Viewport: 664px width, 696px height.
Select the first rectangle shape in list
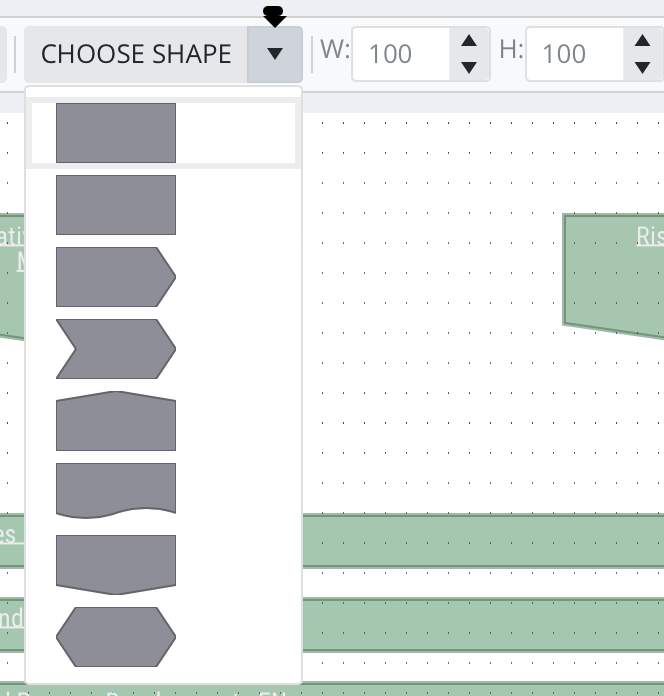pos(116,132)
